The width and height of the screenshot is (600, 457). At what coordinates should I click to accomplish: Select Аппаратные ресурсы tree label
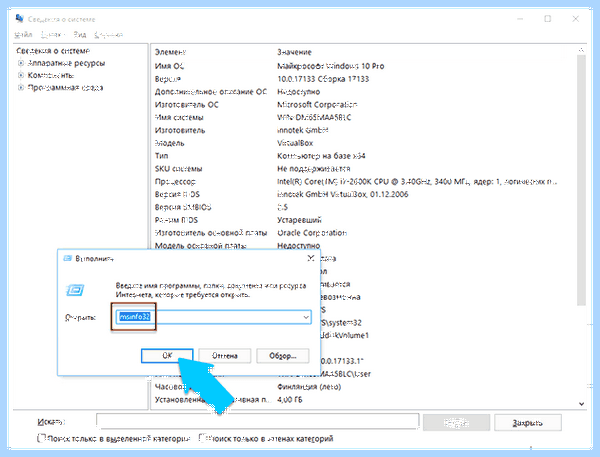tap(66, 63)
